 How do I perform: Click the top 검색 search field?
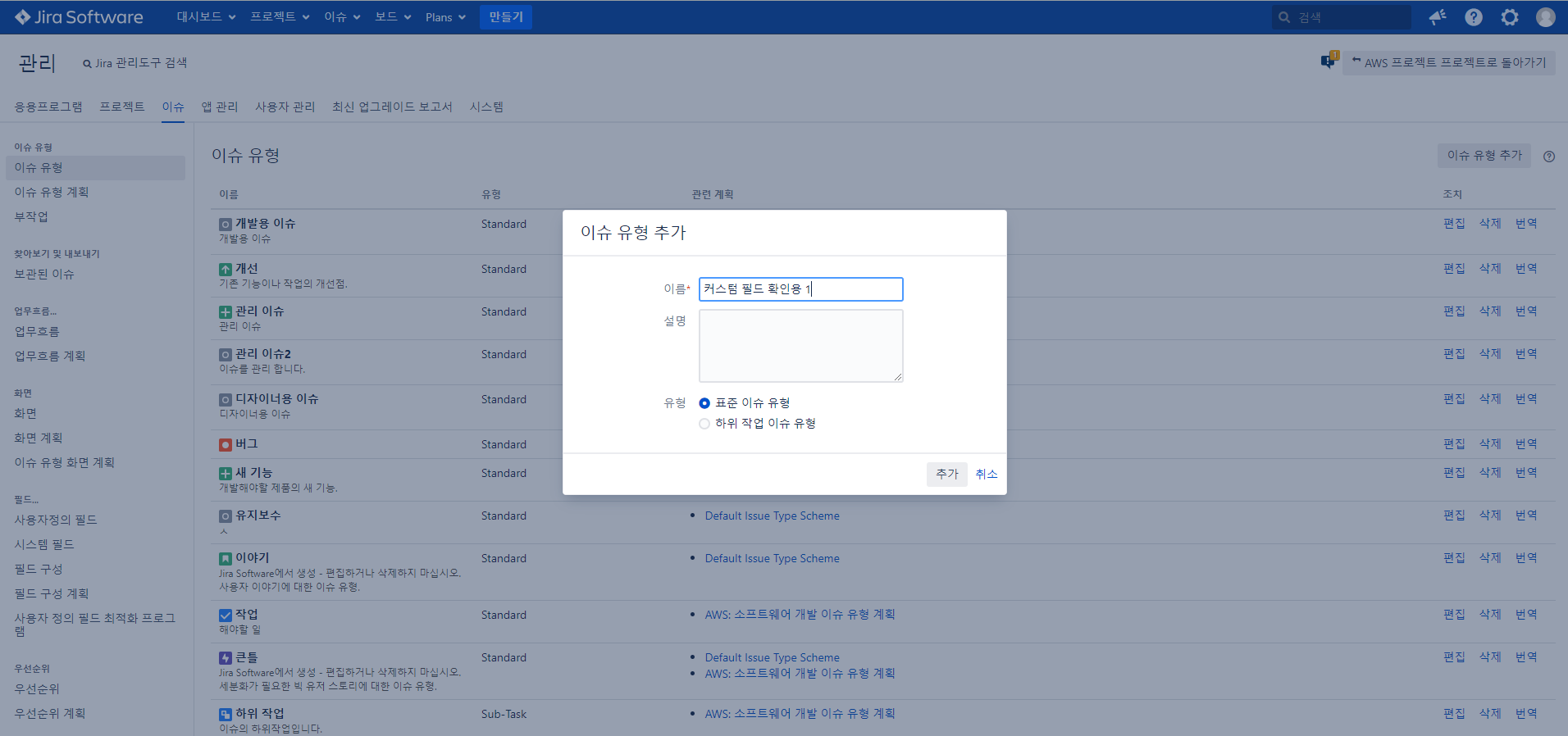click(1342, 17)
